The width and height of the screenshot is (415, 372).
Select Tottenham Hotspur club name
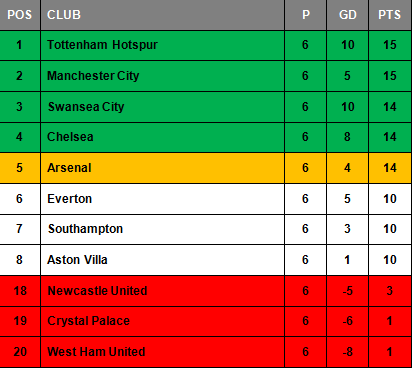click(x=102, y=45)
